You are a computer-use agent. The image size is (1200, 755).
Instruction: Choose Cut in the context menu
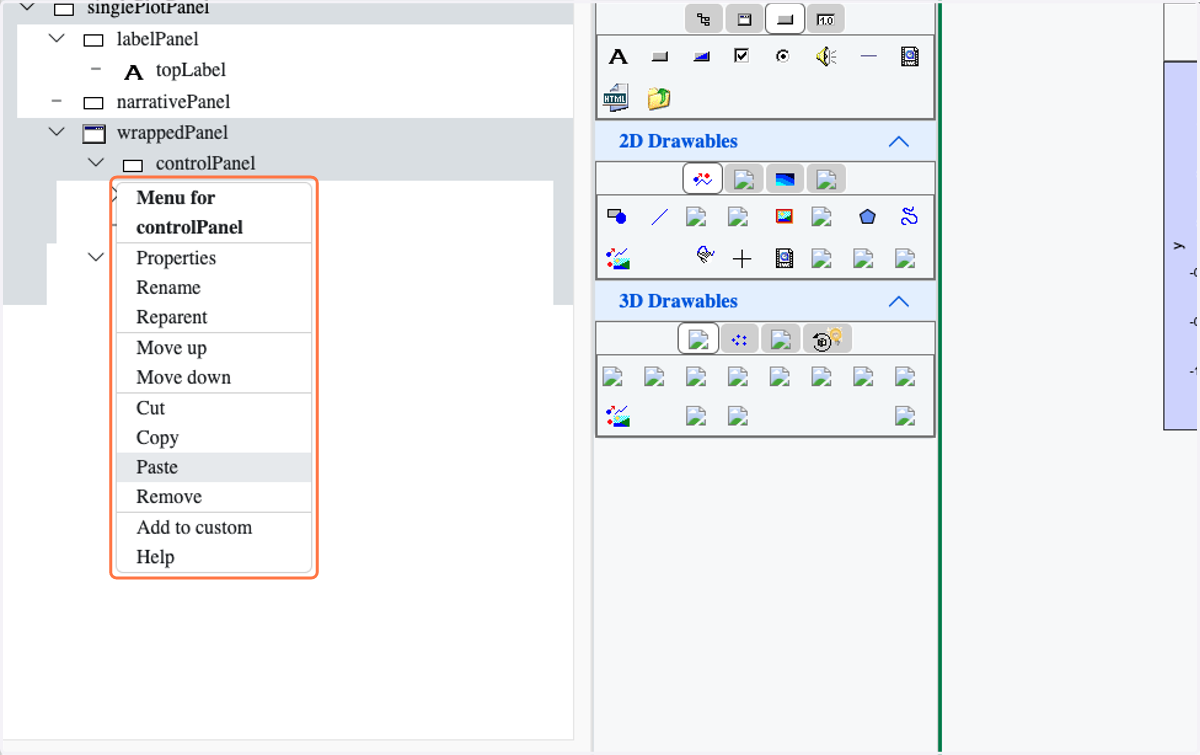tap(214, 408)
